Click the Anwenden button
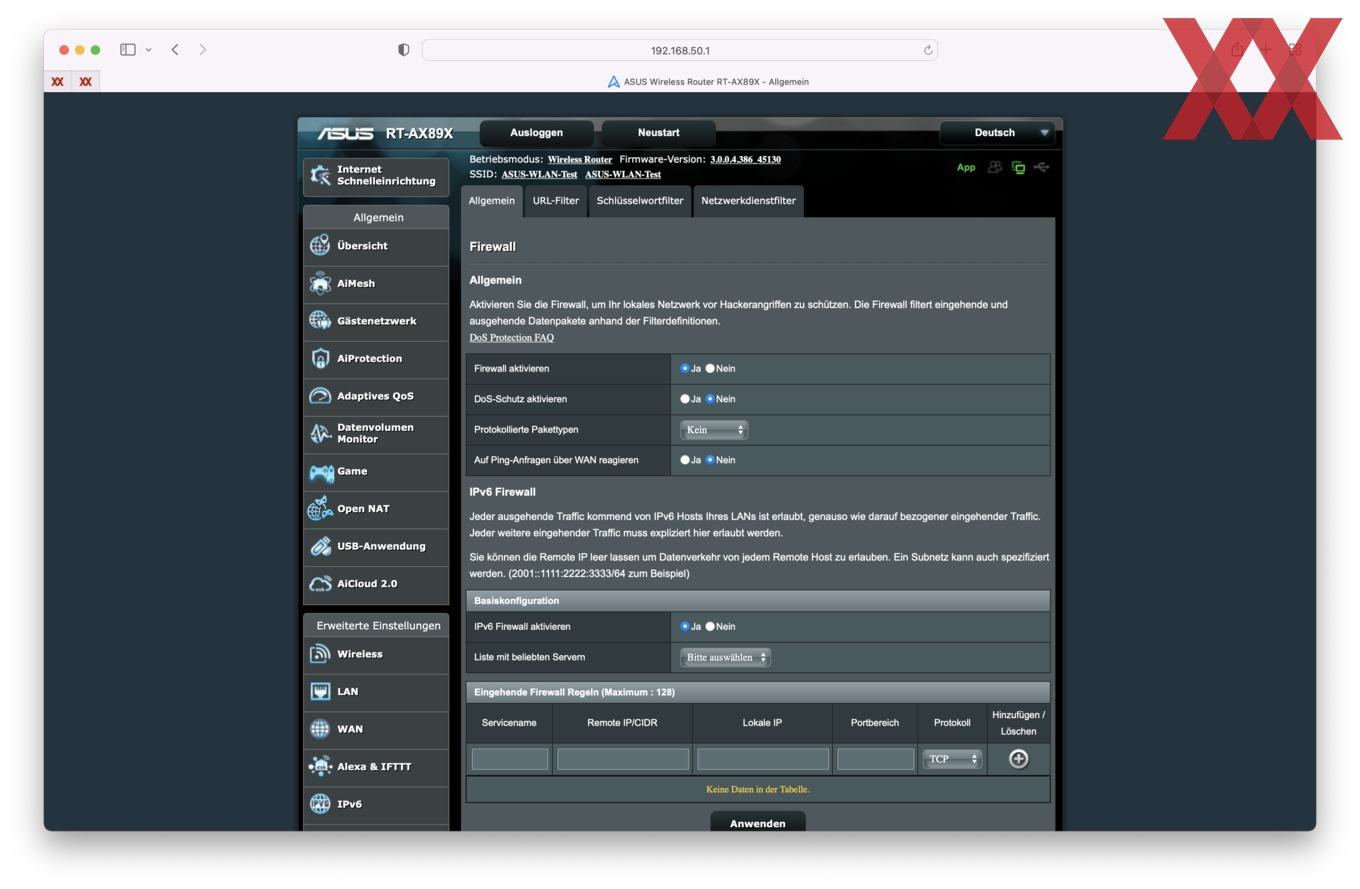 (757, 822)
